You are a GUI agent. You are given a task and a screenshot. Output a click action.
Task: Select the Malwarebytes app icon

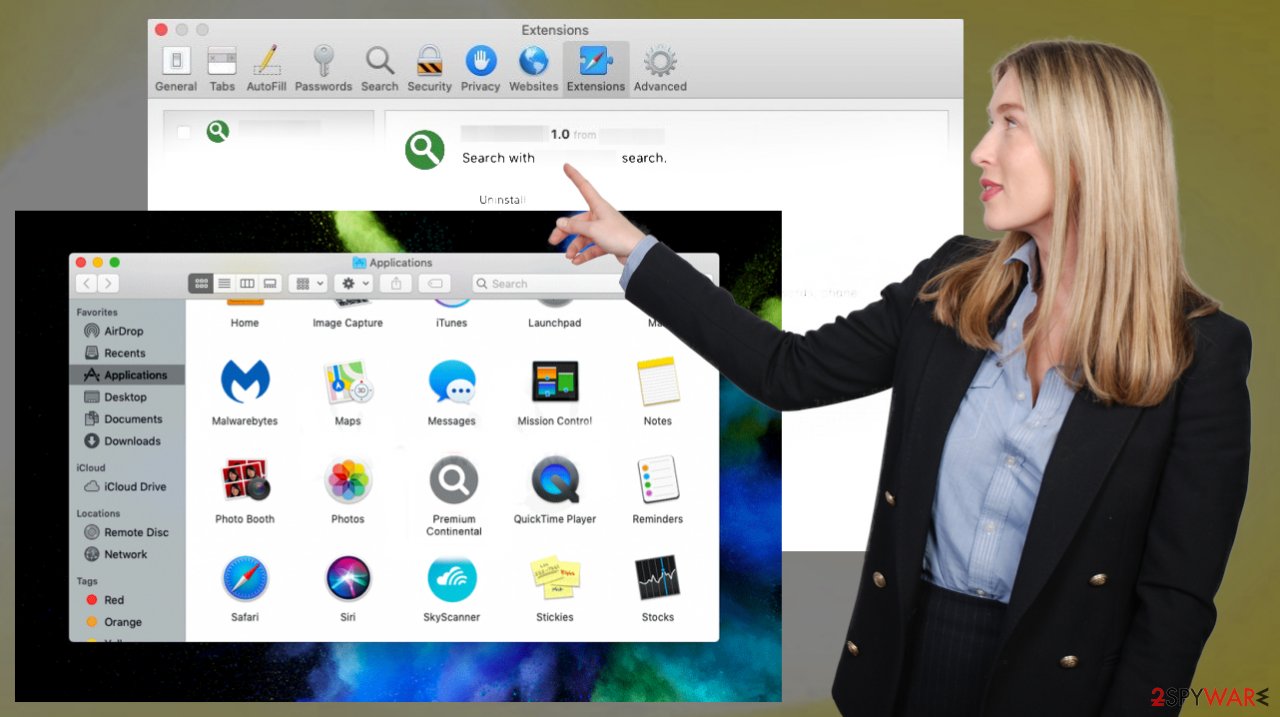point(245,382)
